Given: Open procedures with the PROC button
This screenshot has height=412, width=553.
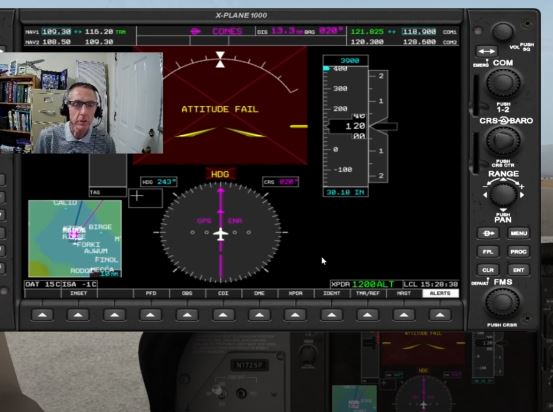Looking at the screenshot, I should pyautogui.click(x=518, y=252).
